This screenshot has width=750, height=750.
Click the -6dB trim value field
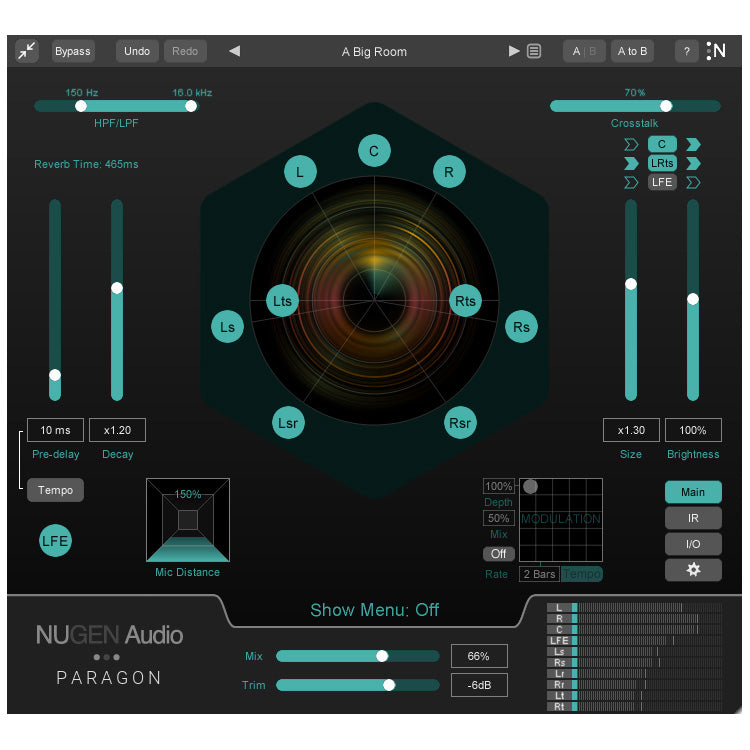479,685
